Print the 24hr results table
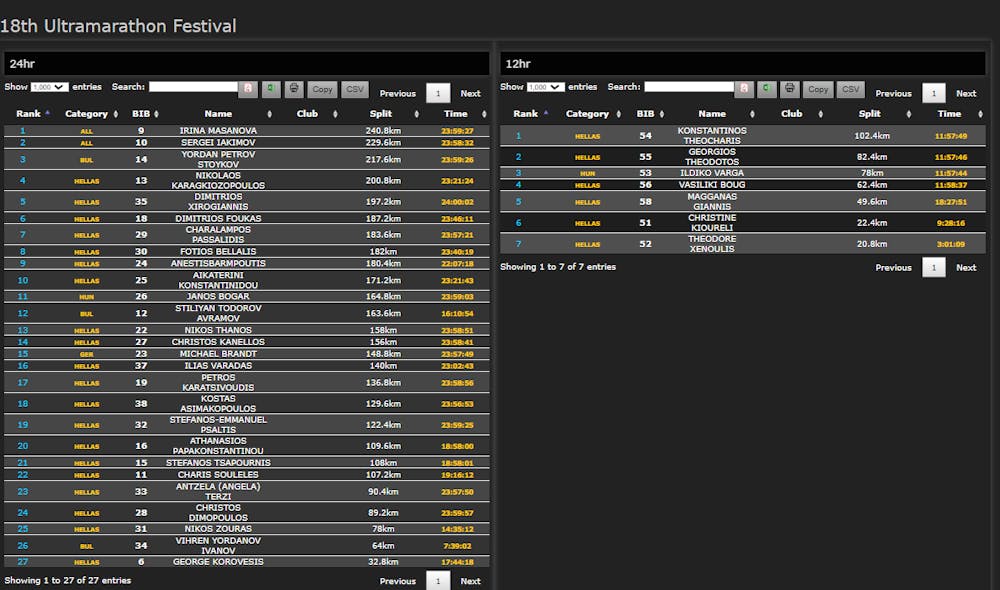The height and width of the screenshot is (590, 1000). [x=294, y=89]
